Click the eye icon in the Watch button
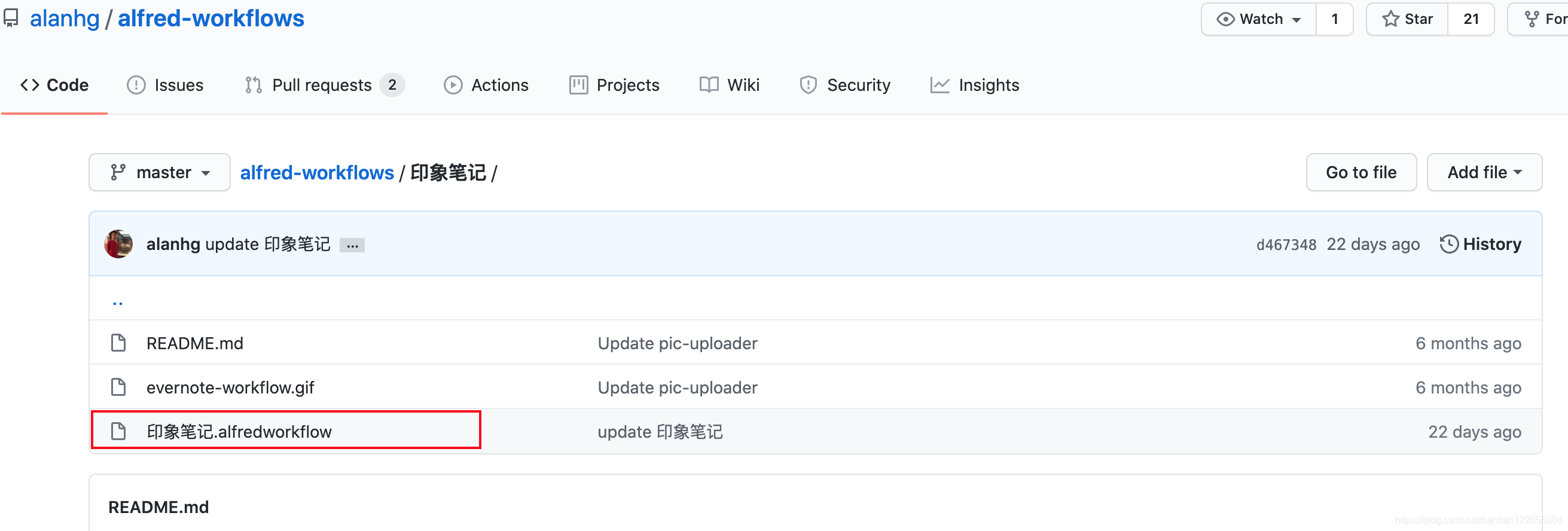This screenshot has height=531, width=1568. [x=1225, y=20]
